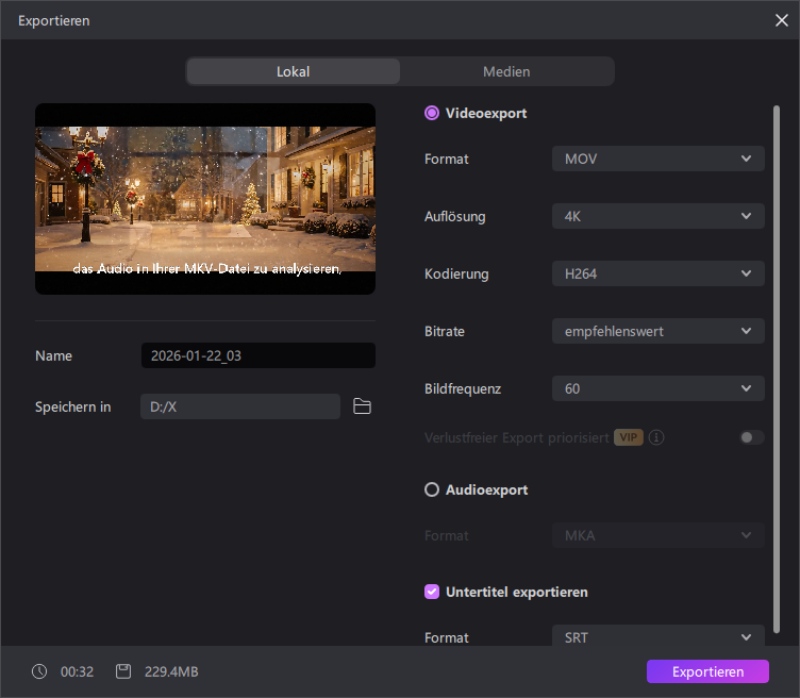The width and height of the screenshot is (800, 698).
Task: Open the MOV format dropdown
Action: [x=658, y=158]
